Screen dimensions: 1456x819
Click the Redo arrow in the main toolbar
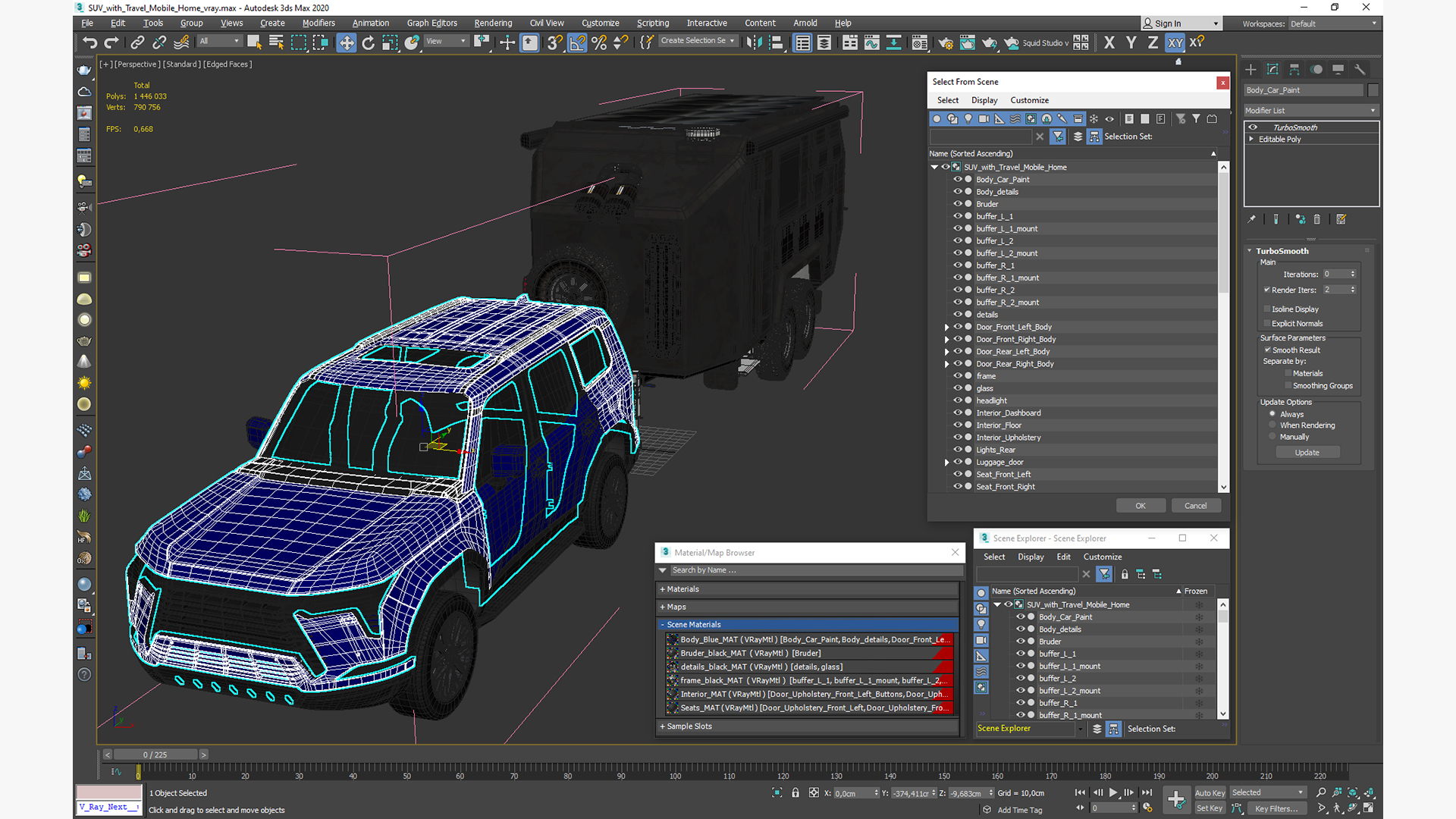pyautogui.click(x=111, y=42)
